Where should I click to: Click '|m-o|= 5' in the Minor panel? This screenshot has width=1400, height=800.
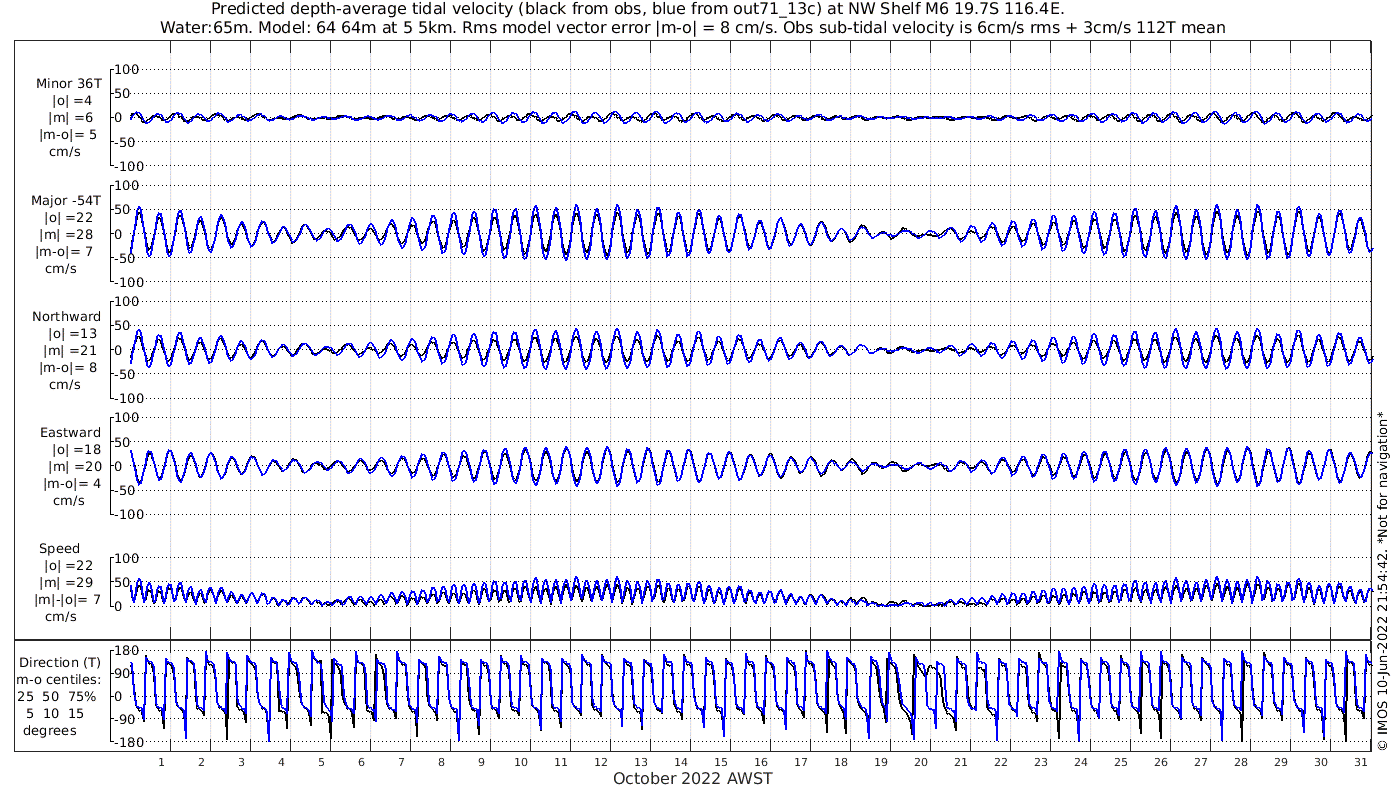pos(68,135)
